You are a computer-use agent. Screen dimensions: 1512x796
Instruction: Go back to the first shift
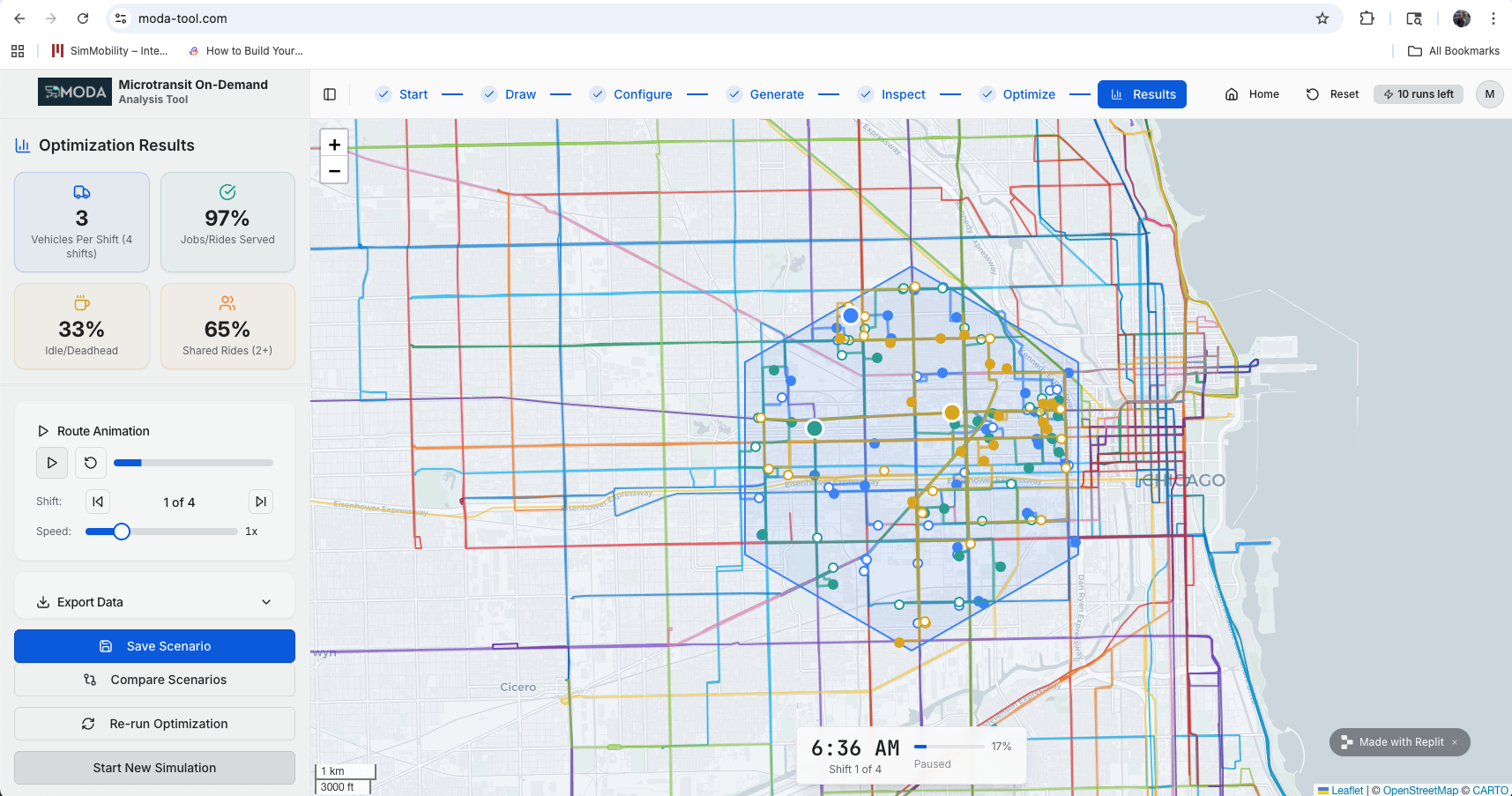click(97, 502)
